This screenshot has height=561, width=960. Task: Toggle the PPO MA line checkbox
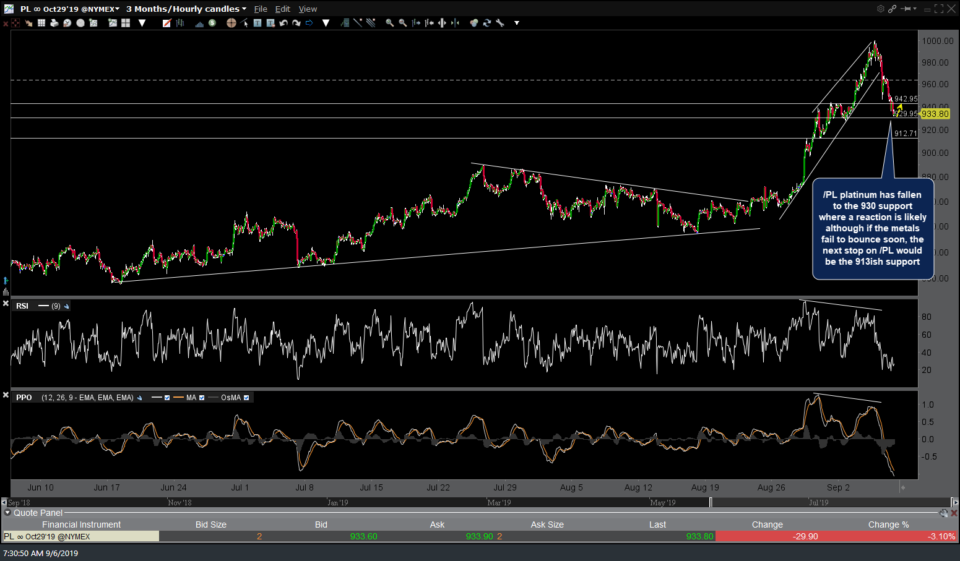[x=202, y=397]
